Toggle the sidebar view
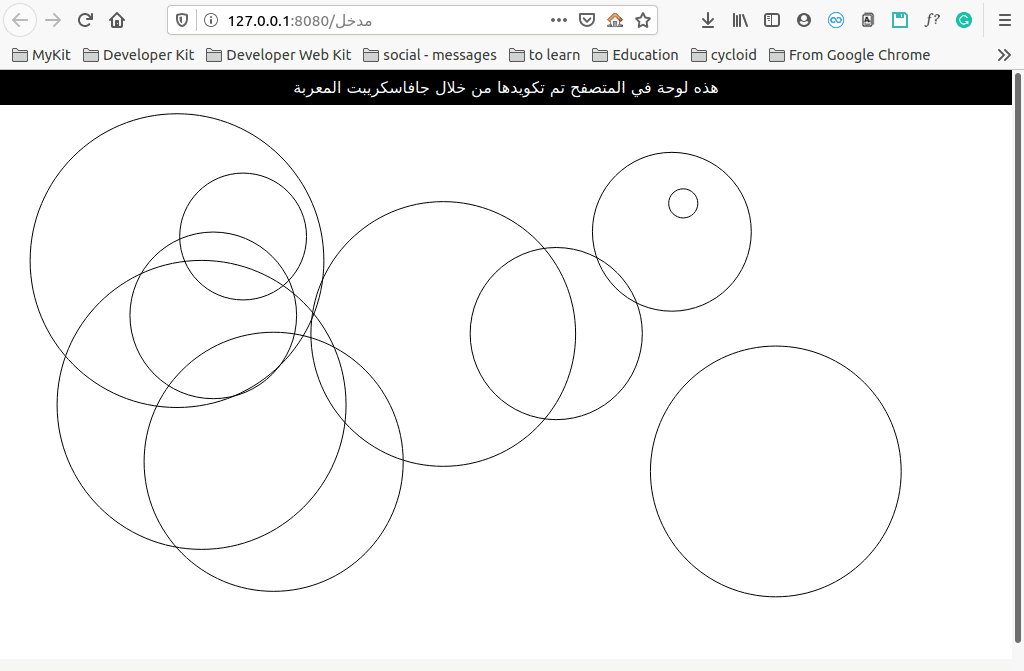The height and width of the screenshot is (671, 1024). click(772, 20)
